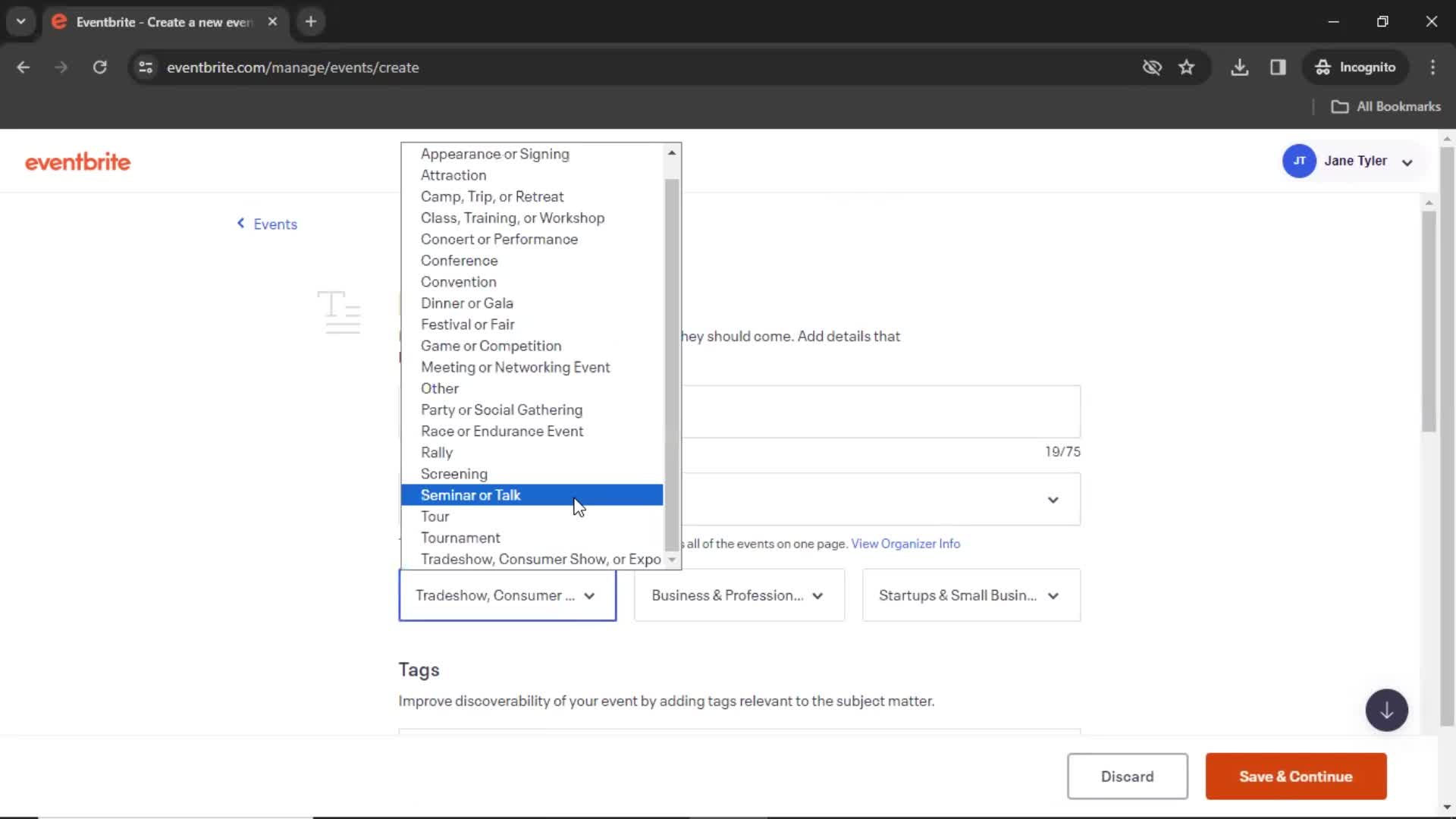Screen dimensions: 1456x819
Task: Click the dropdown list scroll-up arrow
Action: (672, 152)
